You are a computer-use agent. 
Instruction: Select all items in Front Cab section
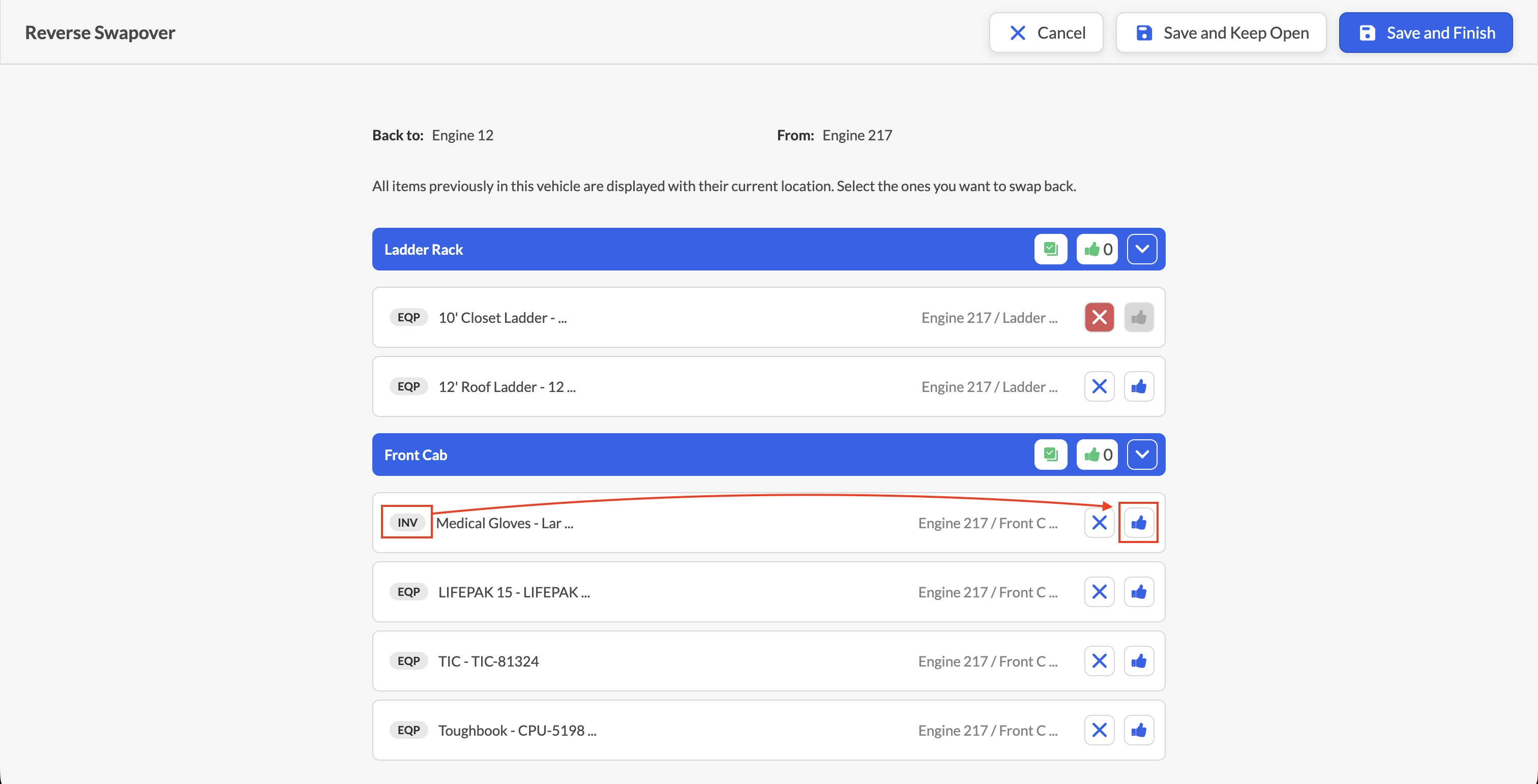(x=1051, y=455)
